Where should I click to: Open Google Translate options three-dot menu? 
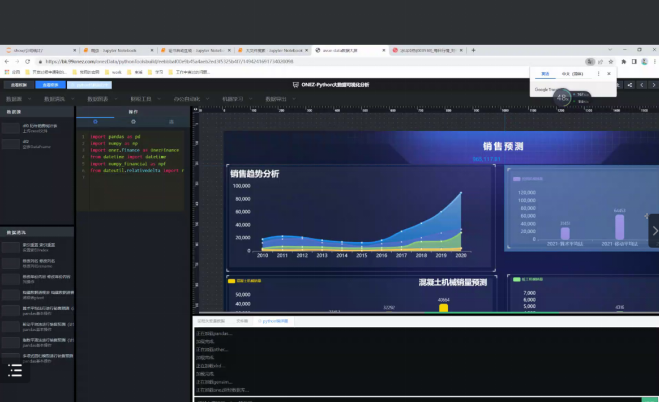(598, 73)
